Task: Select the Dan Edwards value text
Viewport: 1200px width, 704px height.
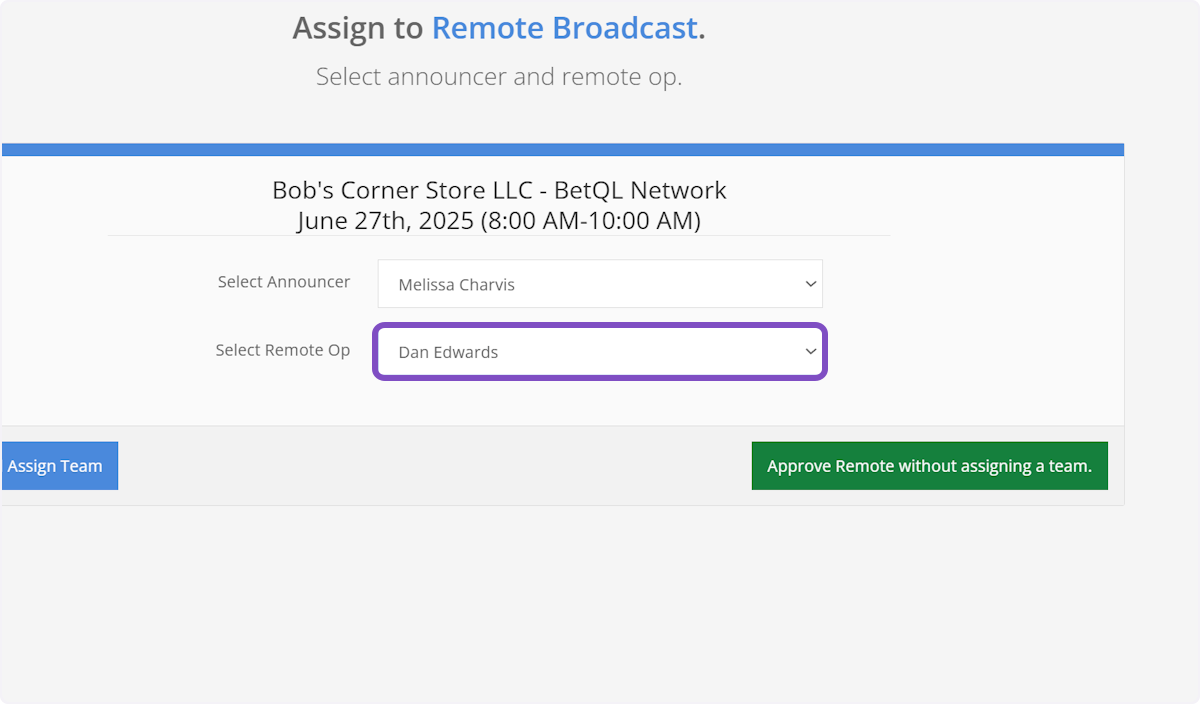Action: [x=448, y=352]
